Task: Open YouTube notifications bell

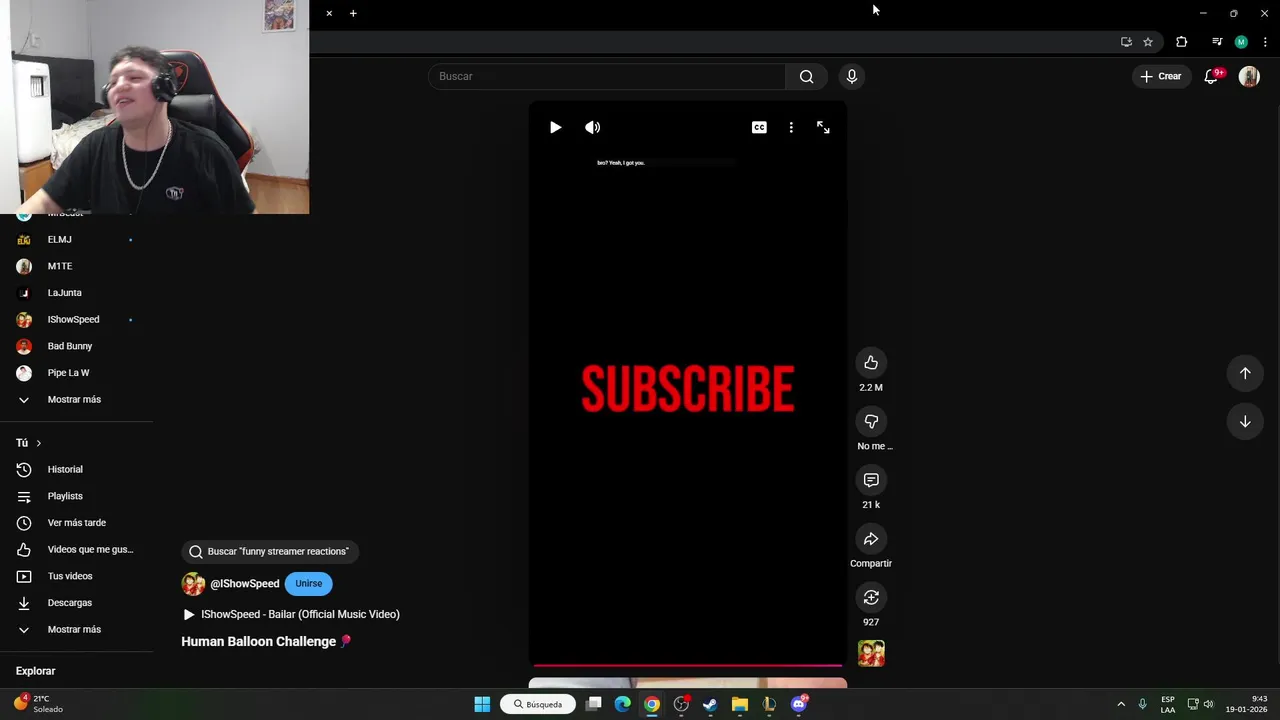Action: click(1211, 76)
